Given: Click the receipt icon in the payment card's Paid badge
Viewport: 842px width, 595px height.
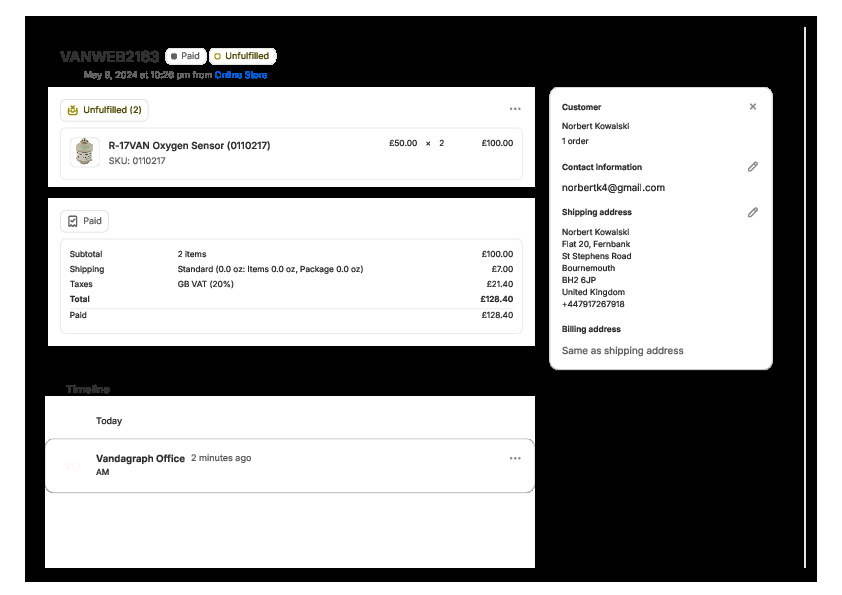Looking at the screenshot, I should click(72, 221).
